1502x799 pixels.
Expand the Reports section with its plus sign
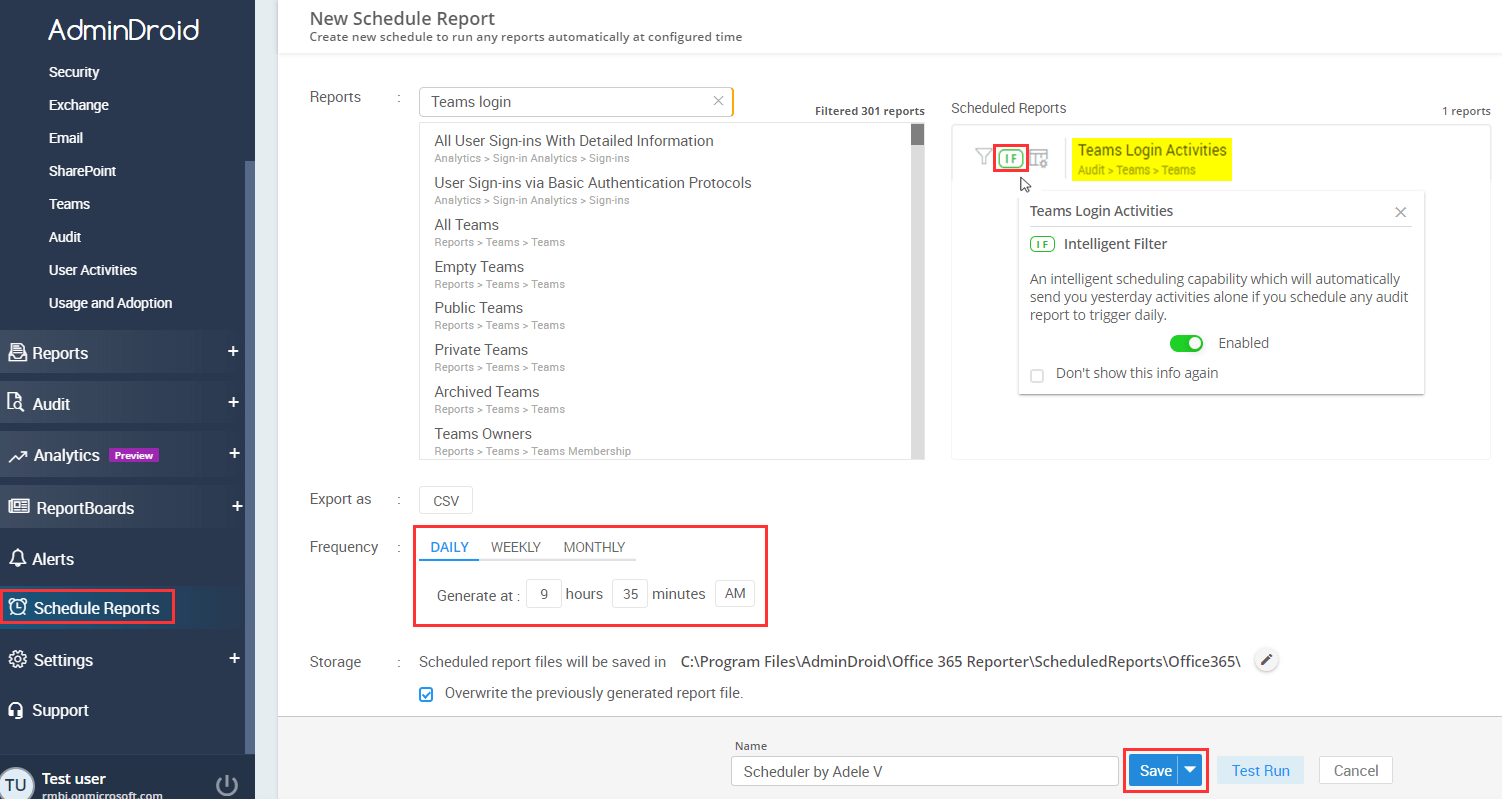[x=233, y=351]
